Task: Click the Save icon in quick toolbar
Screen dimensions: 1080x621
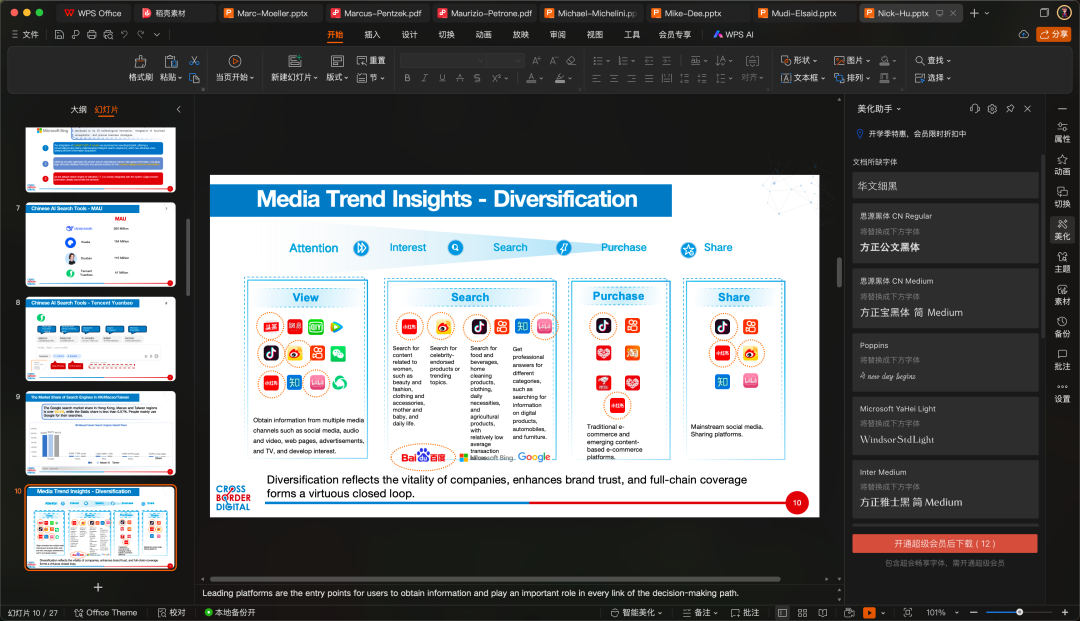Action: (59, 34)
